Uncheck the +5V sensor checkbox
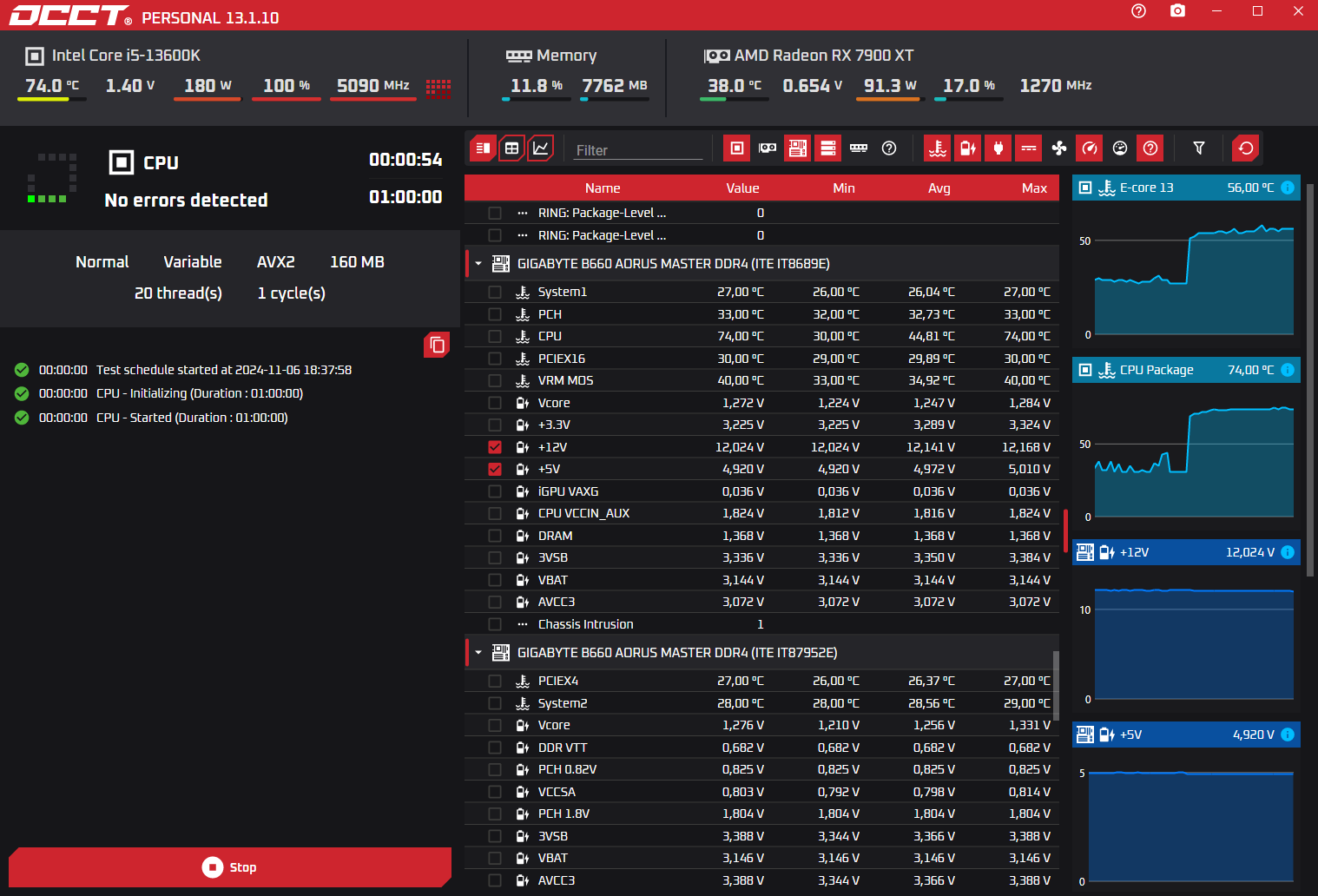This screenshot has height=896, width=1318. click(x=495, y=469)
